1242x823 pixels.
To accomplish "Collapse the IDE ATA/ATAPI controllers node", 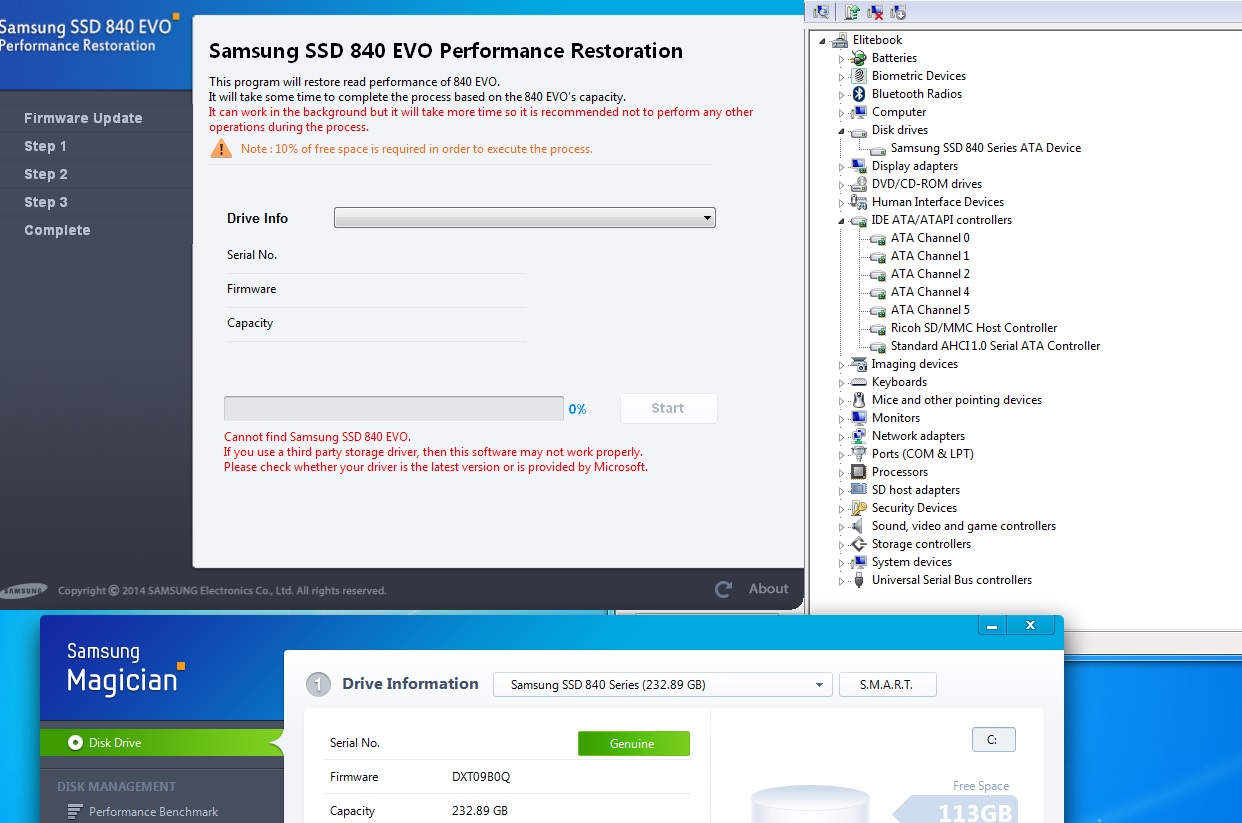I will tap(842, 221).
